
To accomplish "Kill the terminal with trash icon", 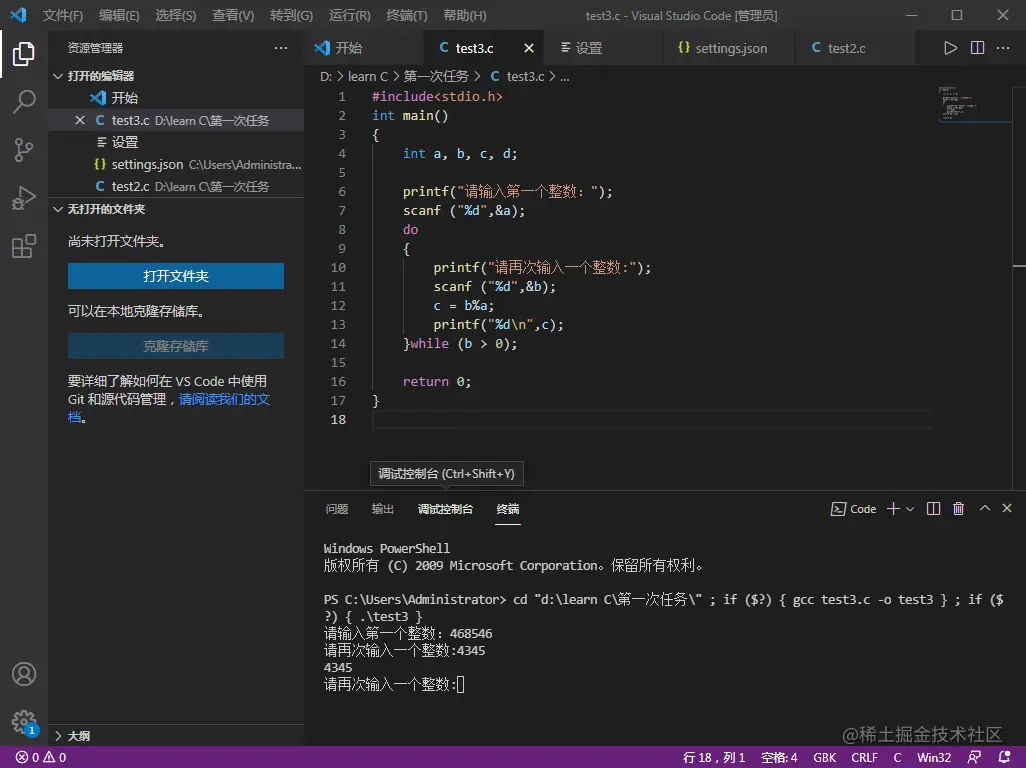I will [x=958, y=509].
